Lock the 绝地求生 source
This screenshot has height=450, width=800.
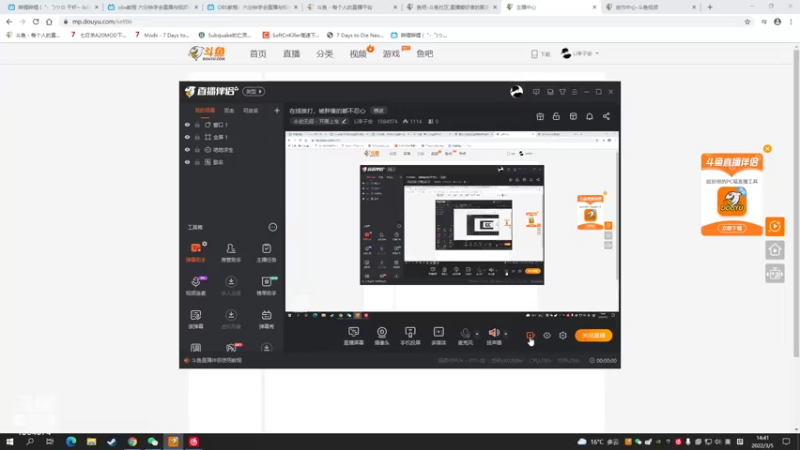(197, 150)
